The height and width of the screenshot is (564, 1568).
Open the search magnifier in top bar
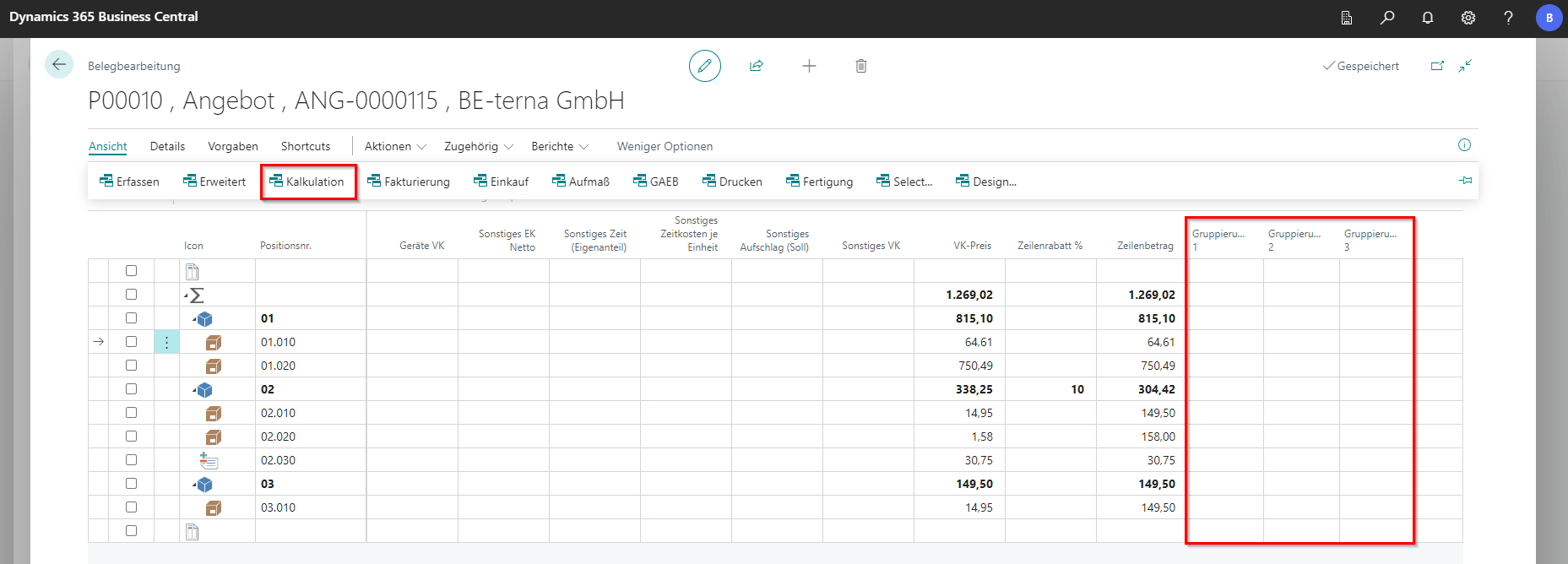(1387, 18)
